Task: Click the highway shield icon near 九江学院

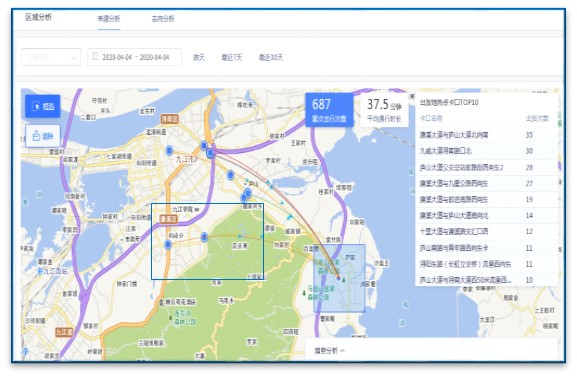Action: (x=169, y=219)
